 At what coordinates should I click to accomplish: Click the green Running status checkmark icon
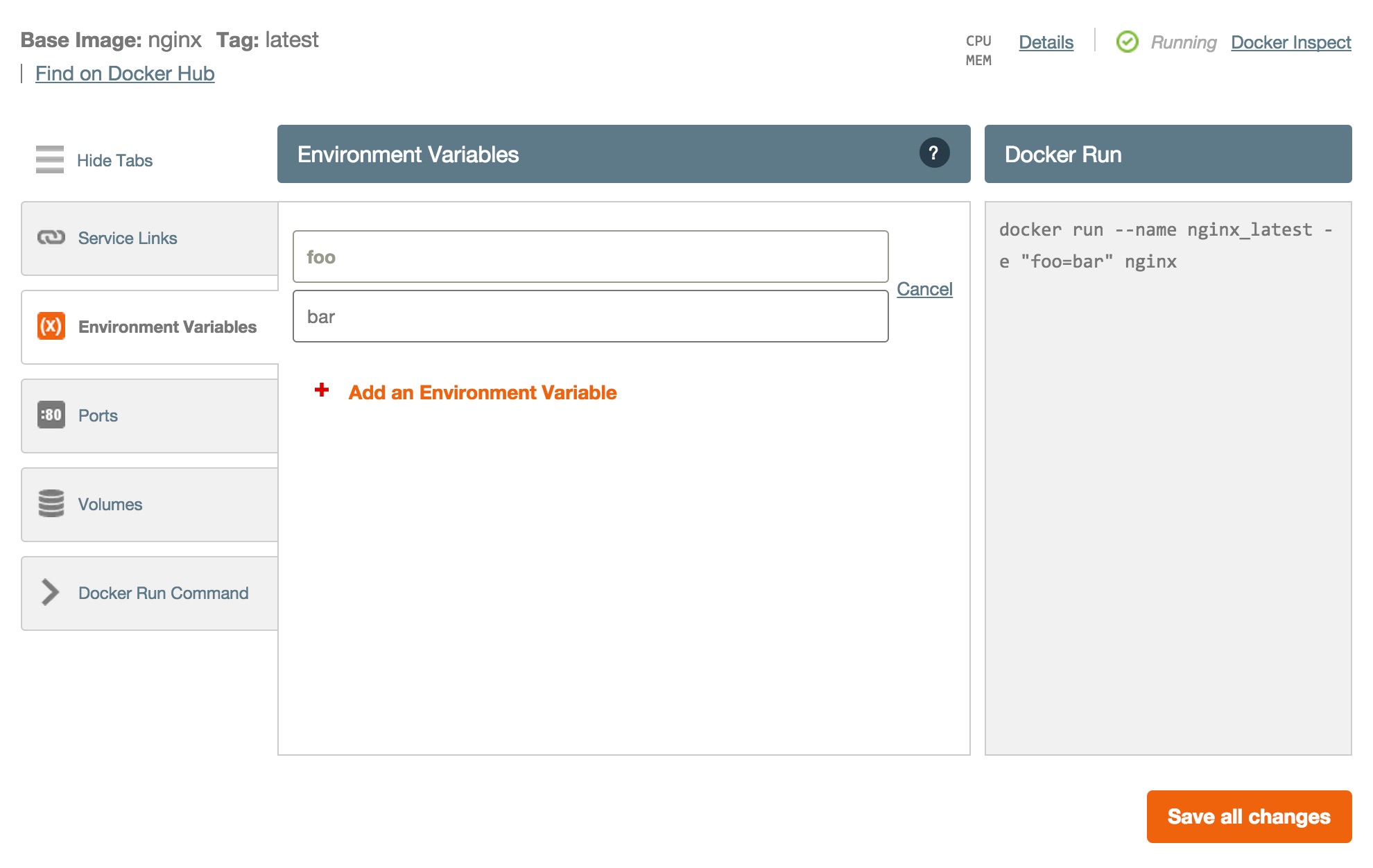1127,42
